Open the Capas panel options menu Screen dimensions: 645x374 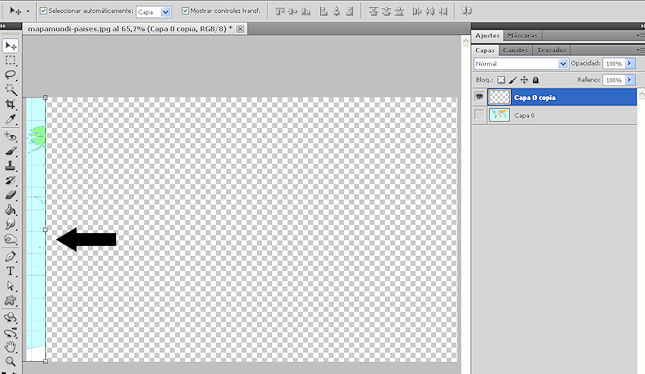640,50
